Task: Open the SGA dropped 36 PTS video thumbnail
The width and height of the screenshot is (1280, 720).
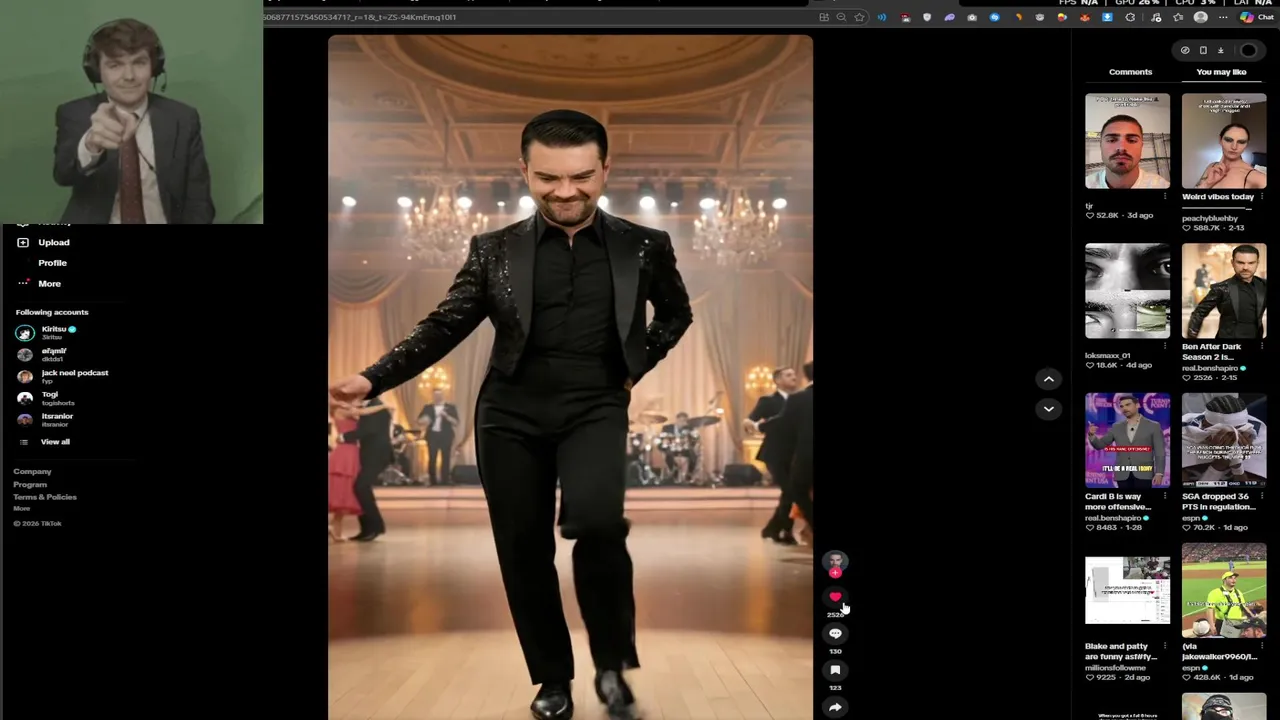Action: [x=1224, y=441]
